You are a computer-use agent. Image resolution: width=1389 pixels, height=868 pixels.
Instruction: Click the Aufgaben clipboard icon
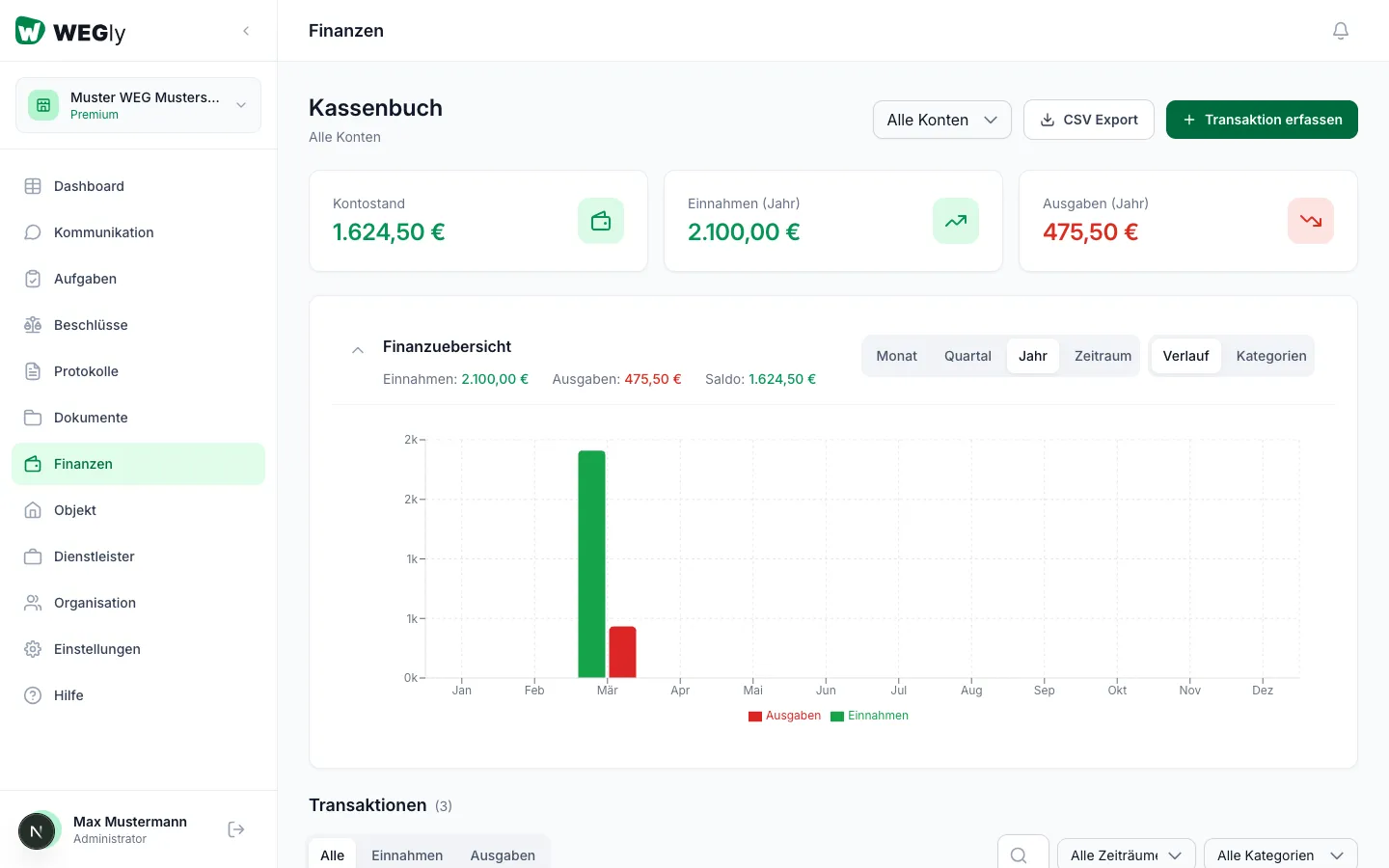coord(32,278)
